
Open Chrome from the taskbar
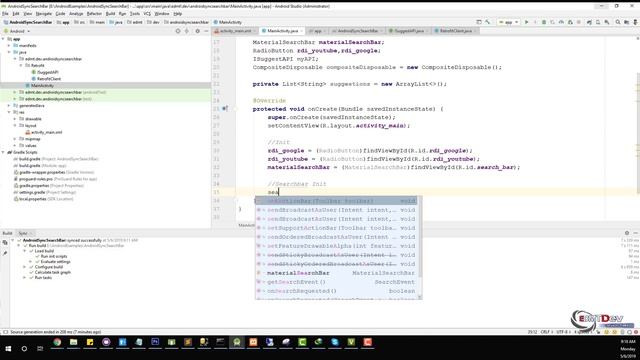[57, 342]
